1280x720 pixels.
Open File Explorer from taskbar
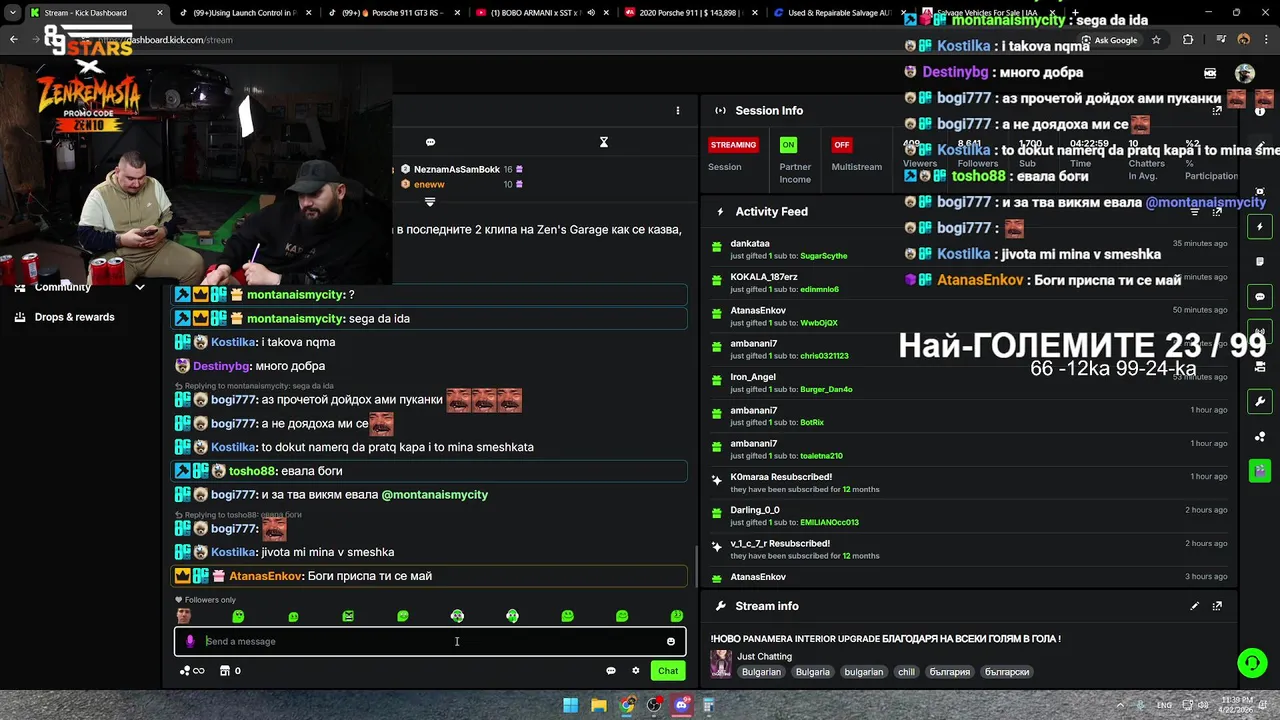tap(598, 705)
